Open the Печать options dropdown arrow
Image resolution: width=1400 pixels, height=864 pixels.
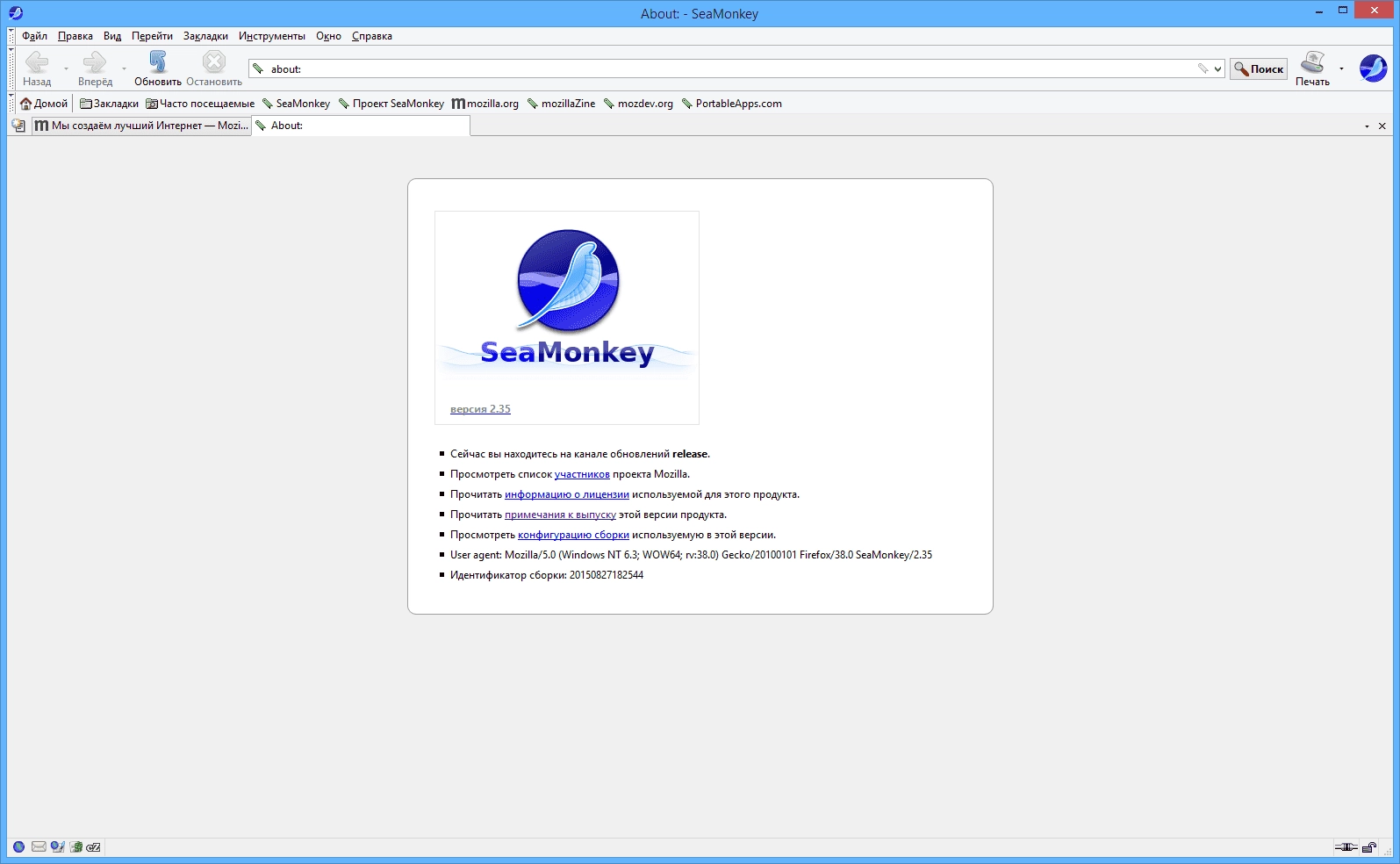point(1341,68)
